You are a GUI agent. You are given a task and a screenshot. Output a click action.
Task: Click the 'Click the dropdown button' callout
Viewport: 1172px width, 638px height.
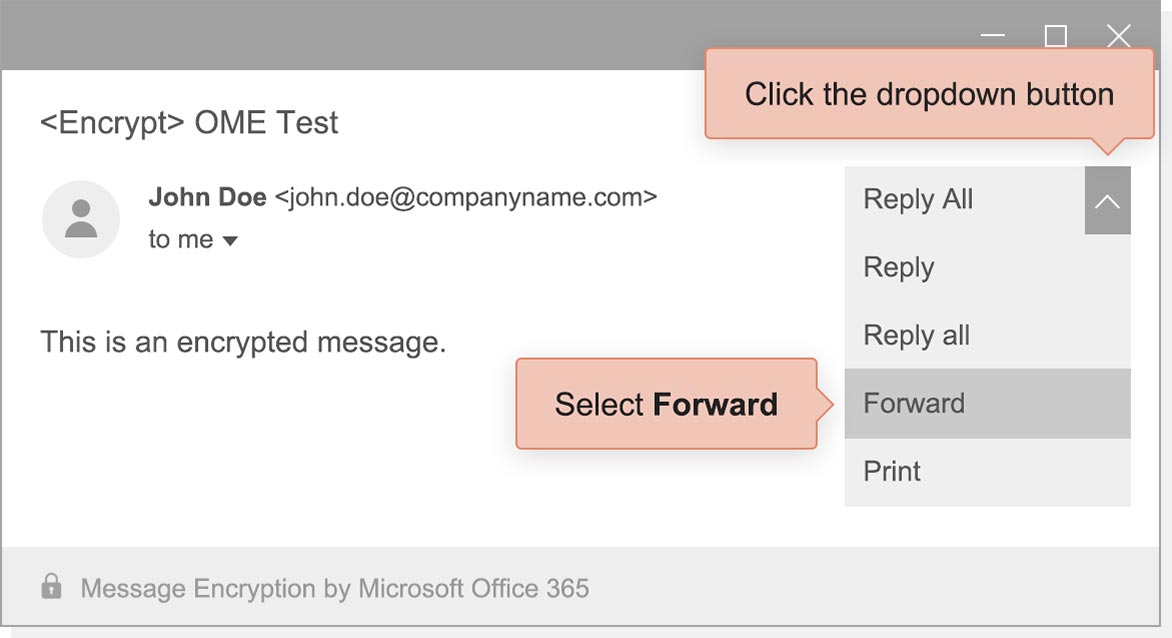[928, 95]
